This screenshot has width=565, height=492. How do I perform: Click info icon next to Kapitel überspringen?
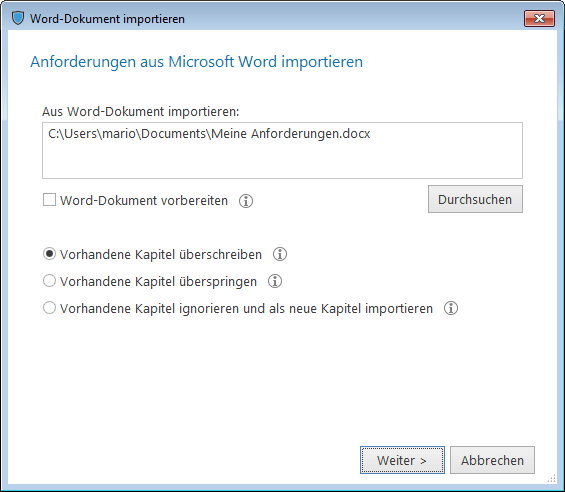[x=275, y=281]
